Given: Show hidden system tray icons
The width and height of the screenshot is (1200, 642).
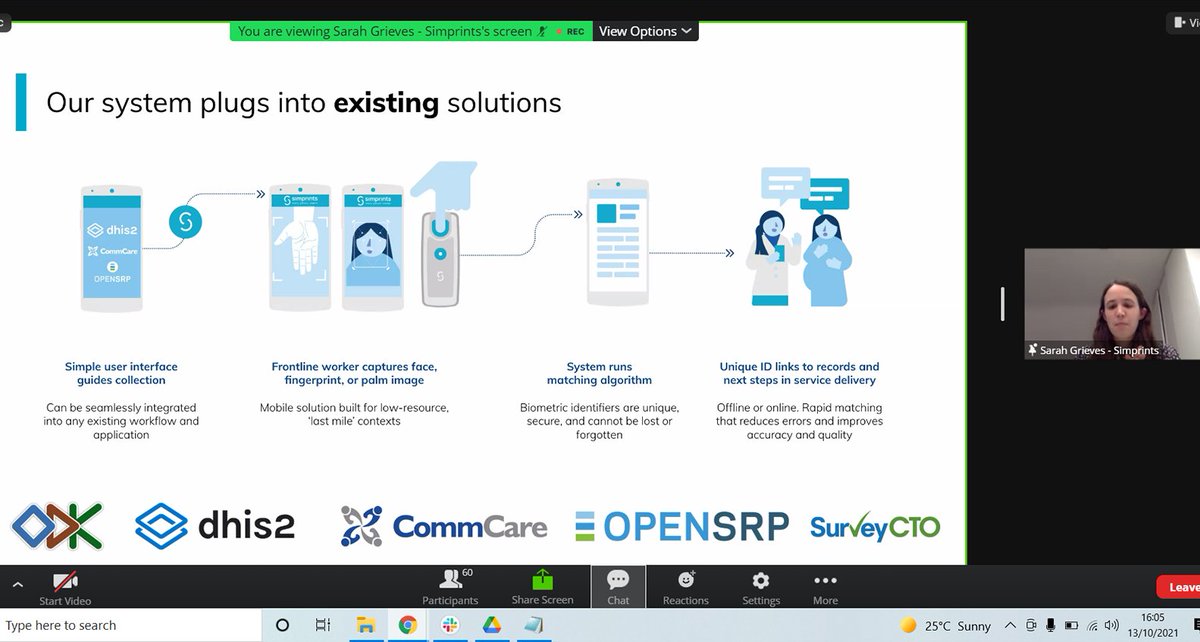Looking at the screenshot, I should point(1011,626).
